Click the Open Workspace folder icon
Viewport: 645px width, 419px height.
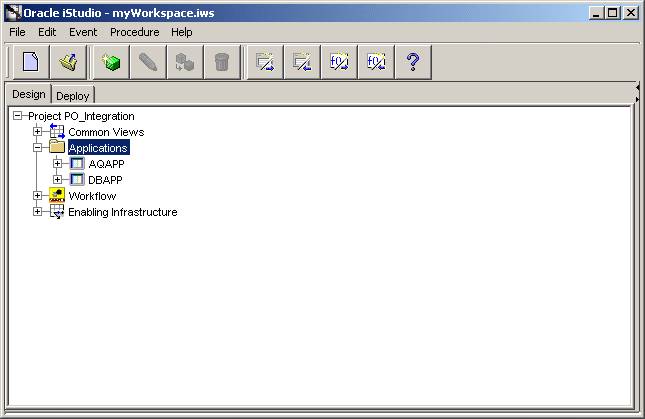click(68, 62)
